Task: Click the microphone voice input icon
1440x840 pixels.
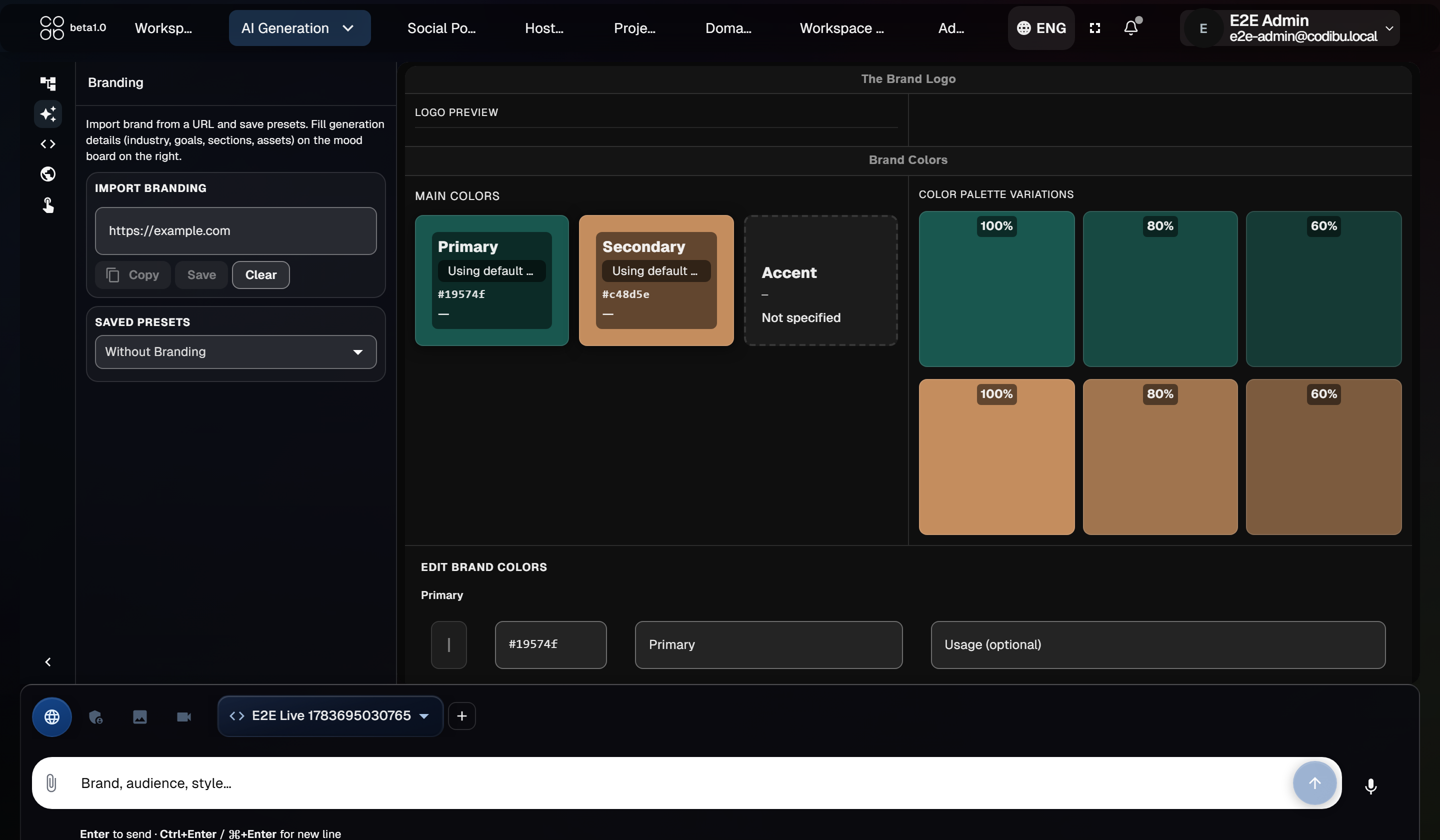Action: point(1370,785)
